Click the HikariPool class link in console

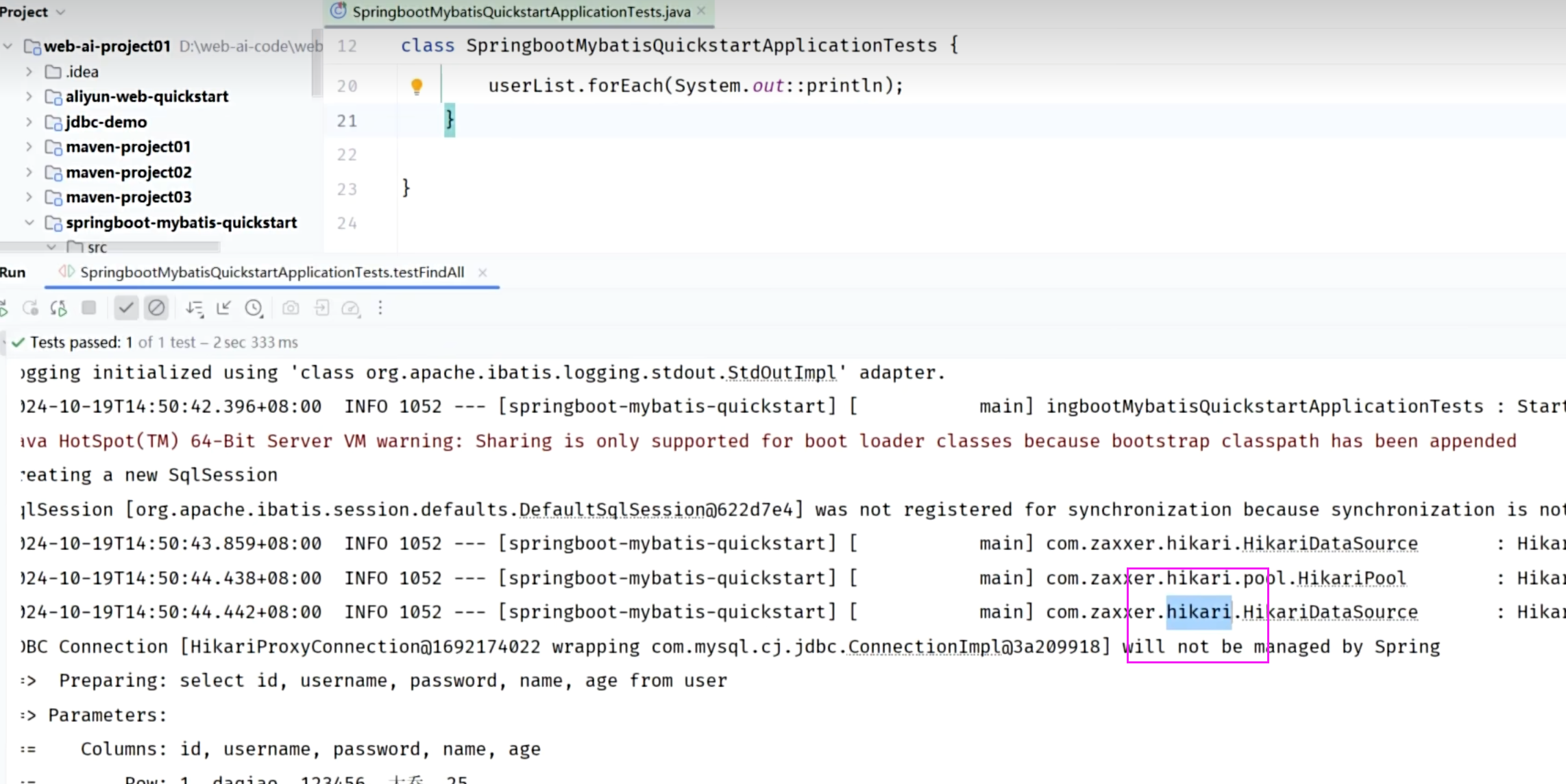click(x=1351, y=578)
